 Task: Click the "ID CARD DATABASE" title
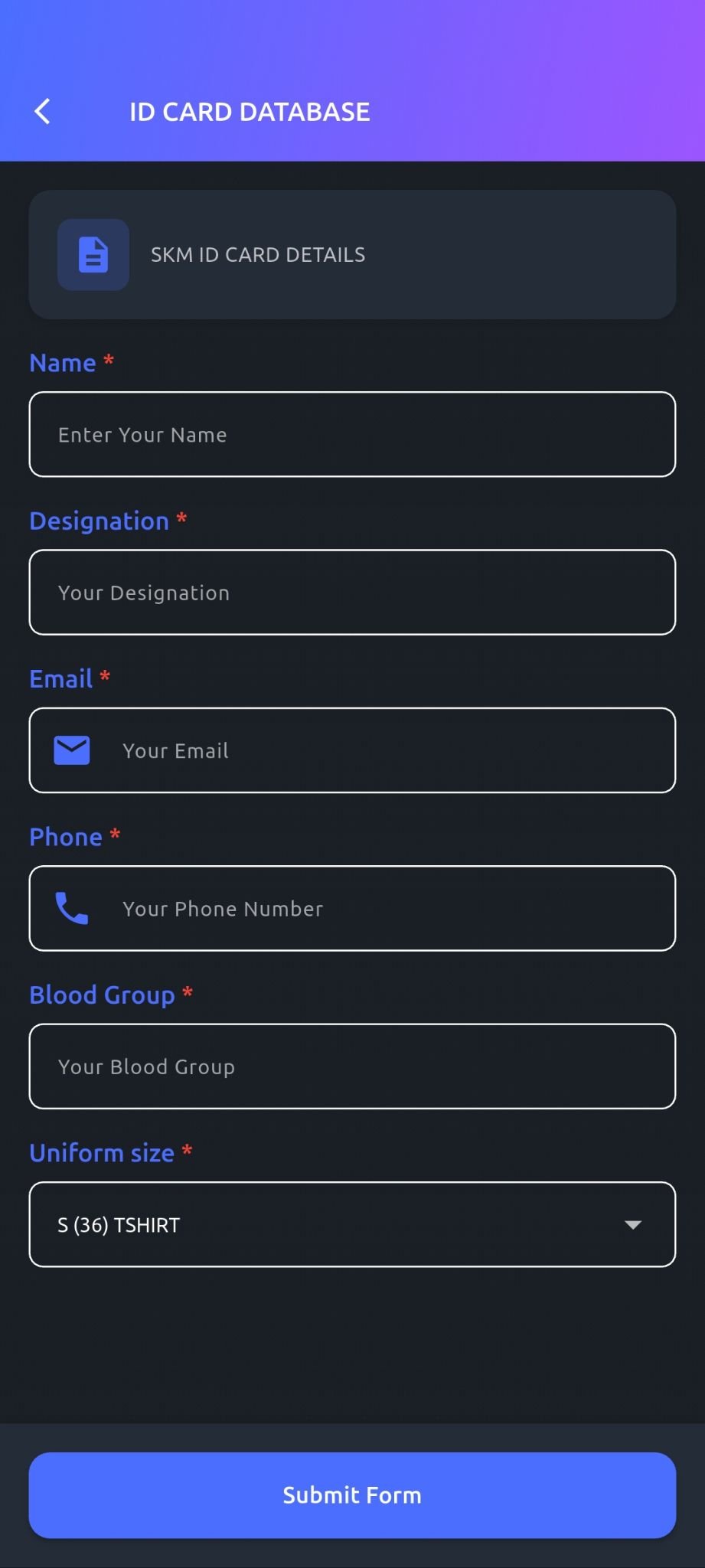point(250,112)
